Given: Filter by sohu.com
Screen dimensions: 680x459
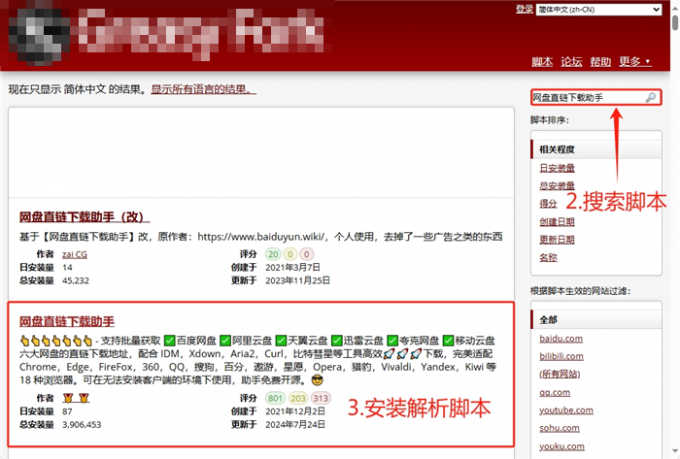Looking at the screenshot, I should pyautogui.click(x=559, y=428).
